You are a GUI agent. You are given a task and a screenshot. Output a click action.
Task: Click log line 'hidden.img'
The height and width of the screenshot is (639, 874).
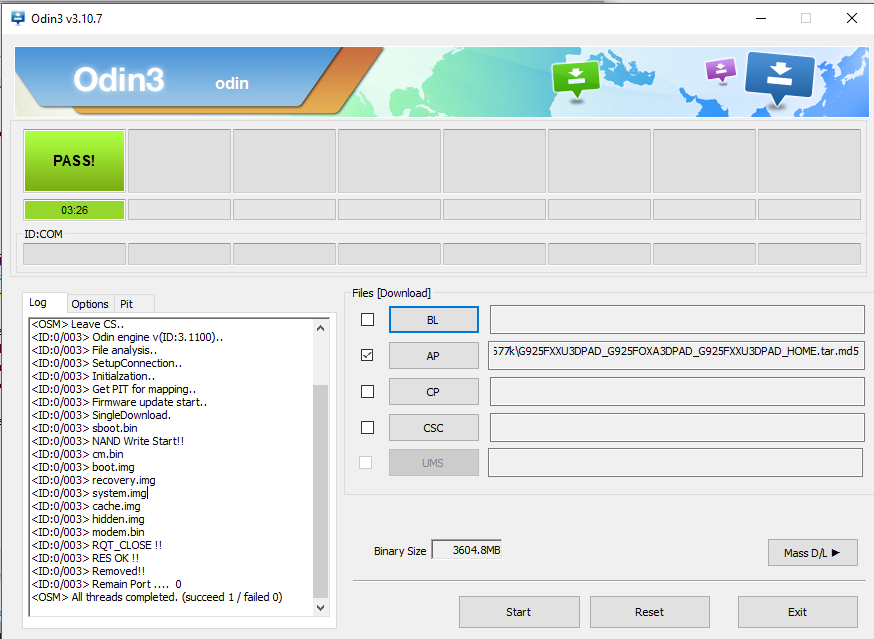click(88, 519)
